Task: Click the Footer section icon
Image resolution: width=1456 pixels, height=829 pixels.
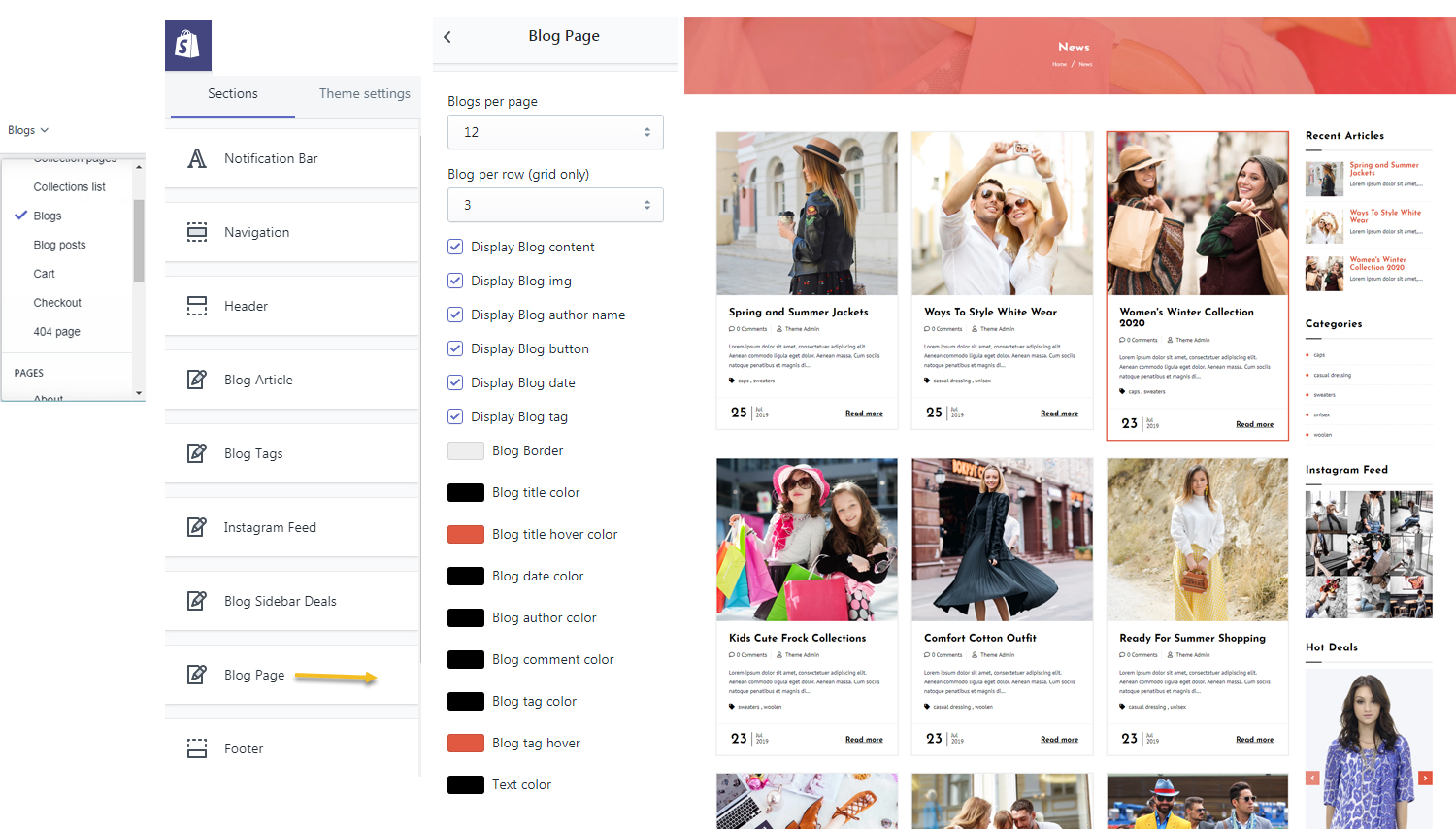Action: point(197,747)
